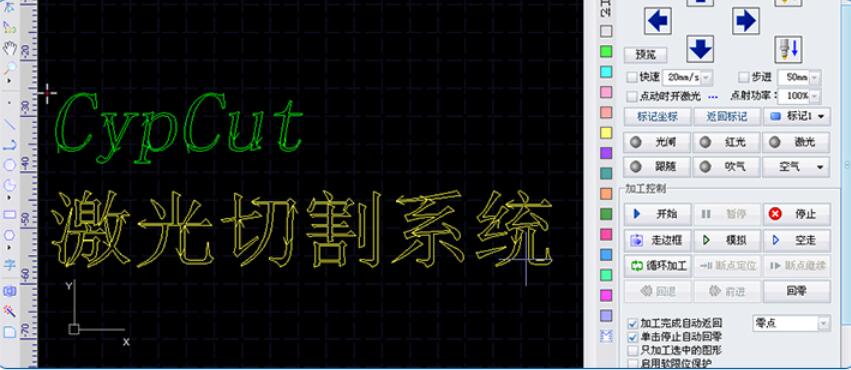851x370 pixels.
Task: Choose the line drawing tool
Action: [10, 125]
